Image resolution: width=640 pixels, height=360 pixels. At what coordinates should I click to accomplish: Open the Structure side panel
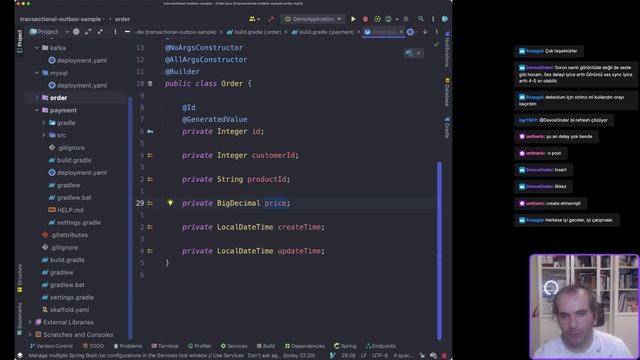[x=20, y=278]
